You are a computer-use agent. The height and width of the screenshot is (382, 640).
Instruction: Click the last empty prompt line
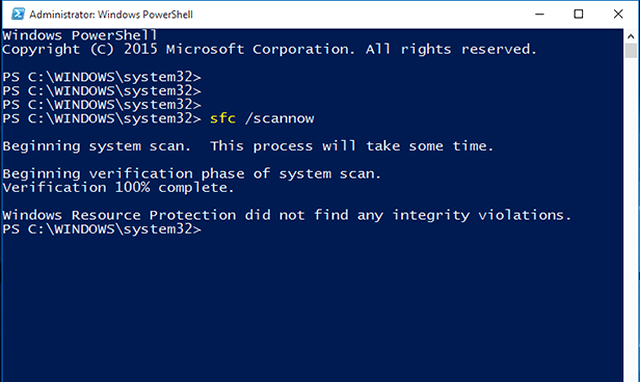point(102,229)
